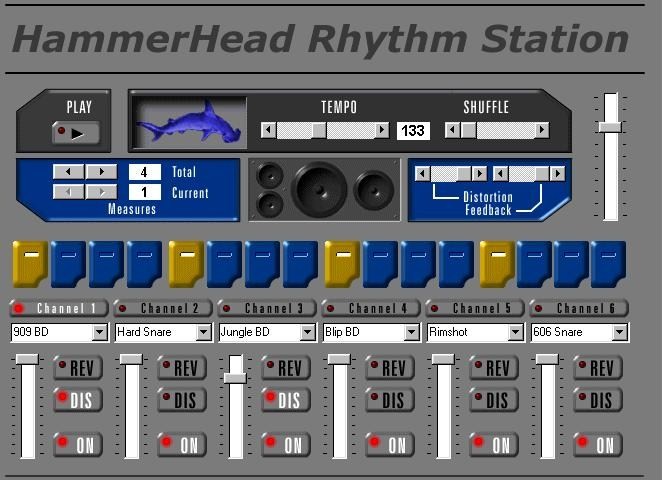This screenshot has height=480, width=662.
Task: Toggle the second step pad, blue
Action: [68, 264]
